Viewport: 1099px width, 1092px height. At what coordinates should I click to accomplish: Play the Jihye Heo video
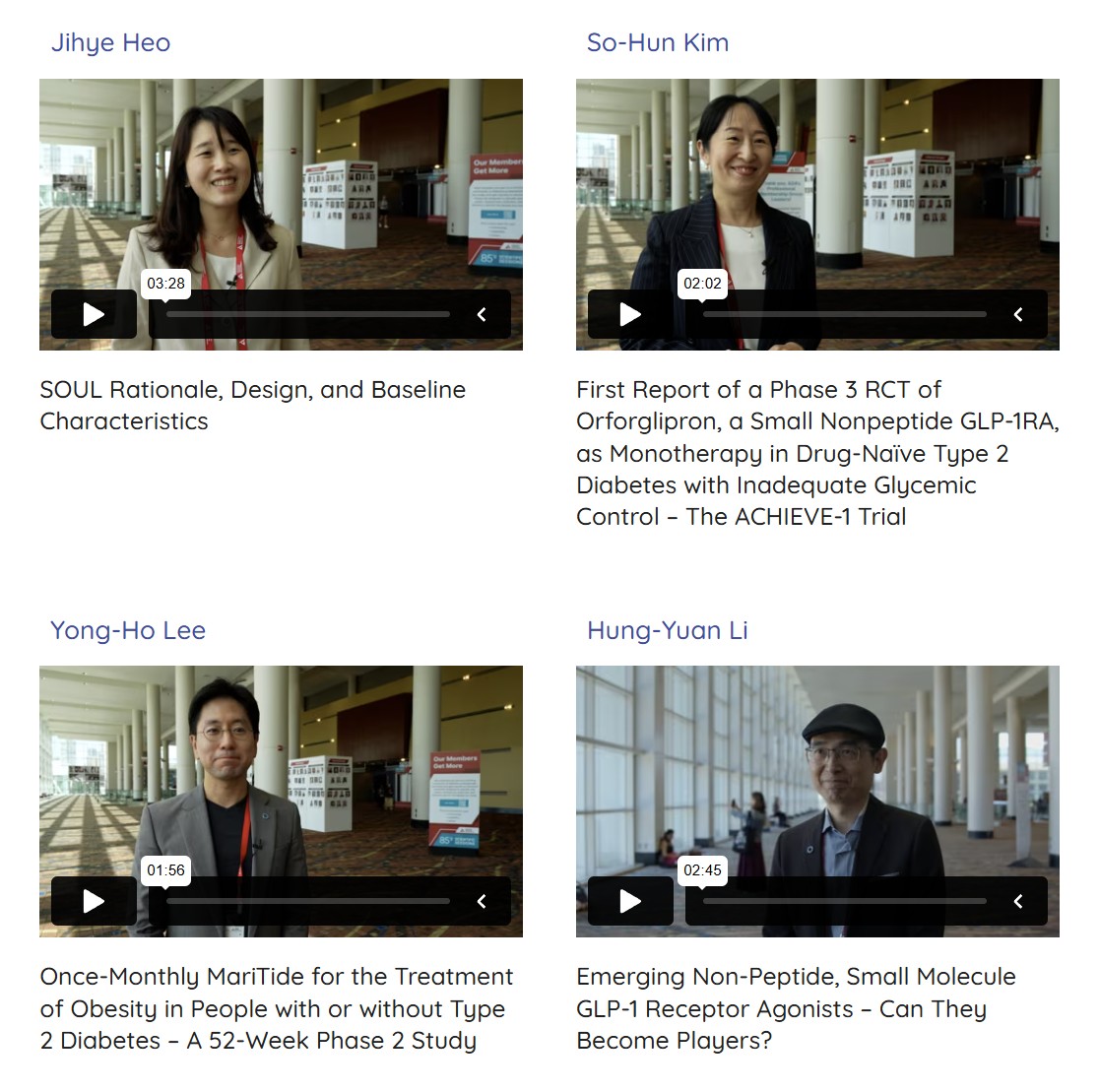[x=94, y=314]
